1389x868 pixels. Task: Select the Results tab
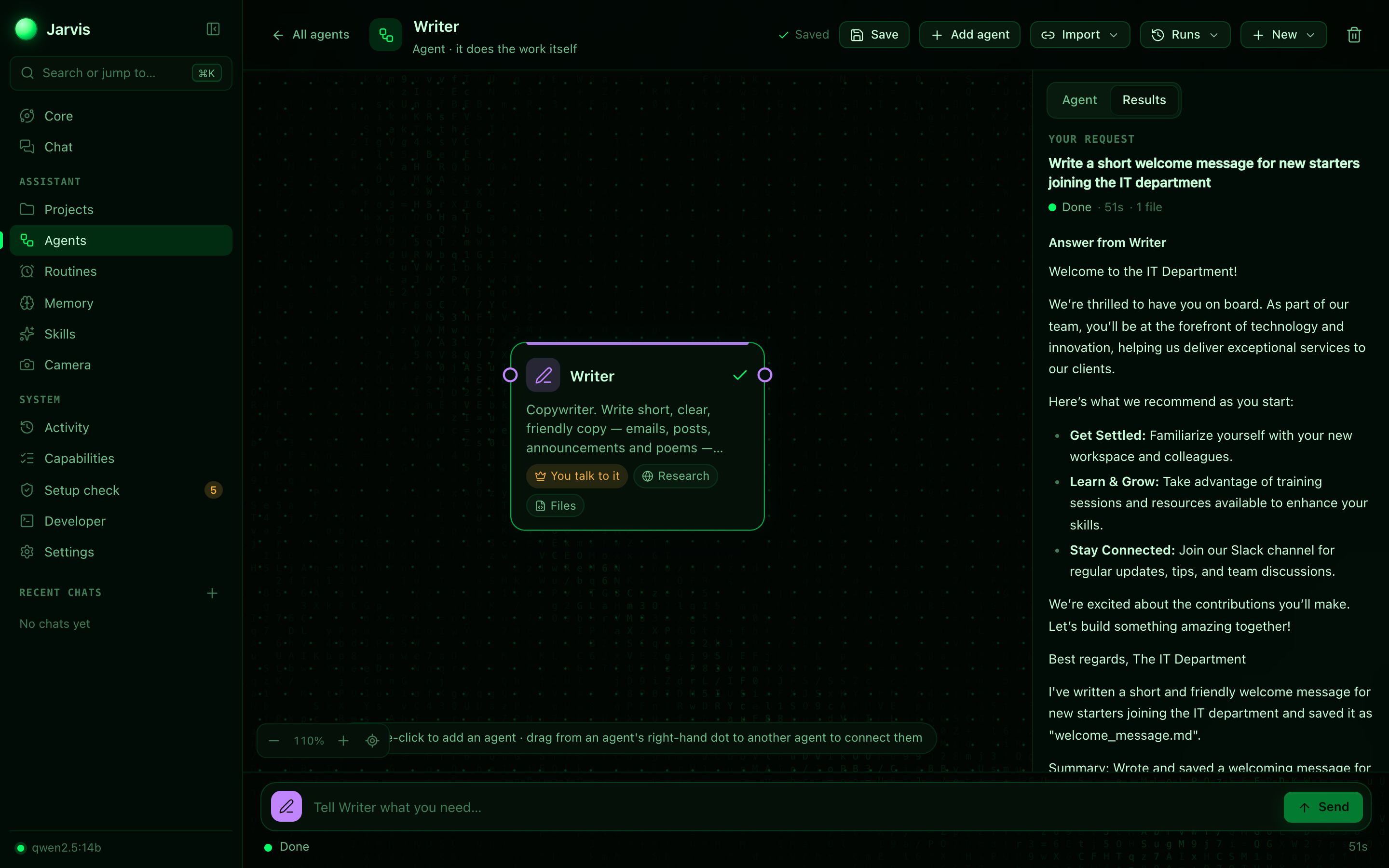click(x=1144, y=100)
